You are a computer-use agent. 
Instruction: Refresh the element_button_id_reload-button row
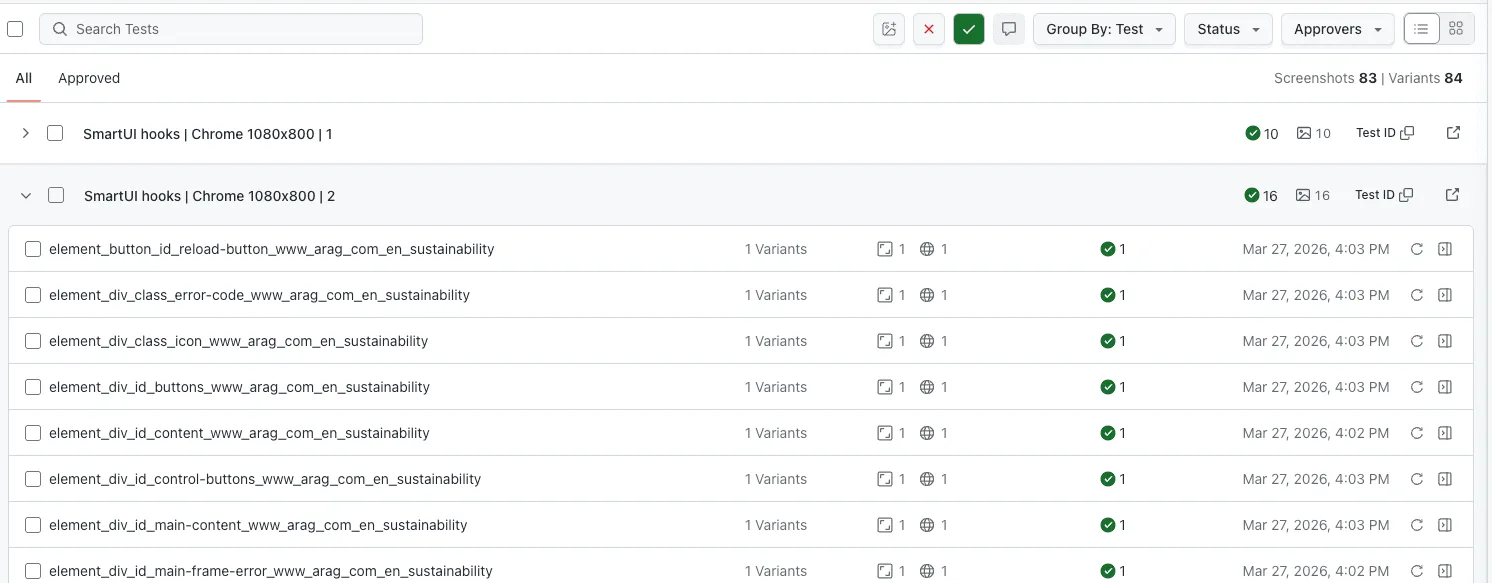click(1417, 249)
